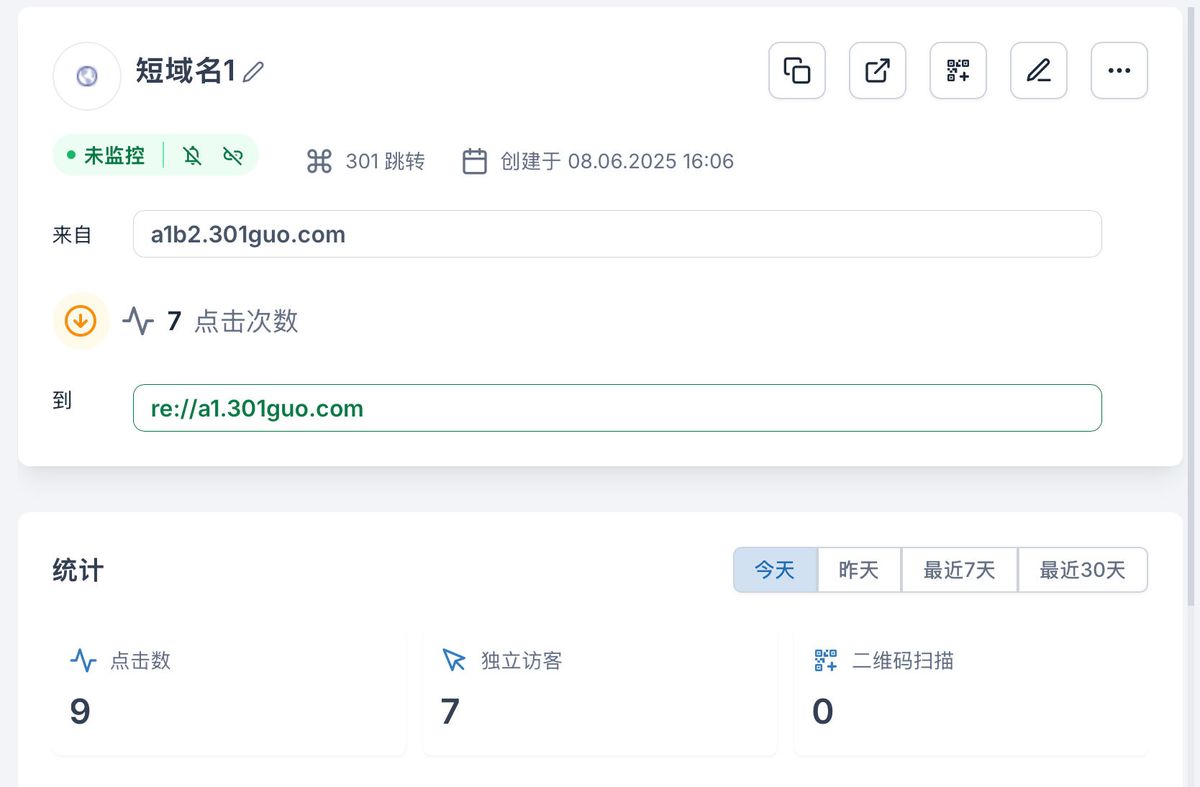
Task: Open the short link in a new window
Action: (x=878, y=71)
